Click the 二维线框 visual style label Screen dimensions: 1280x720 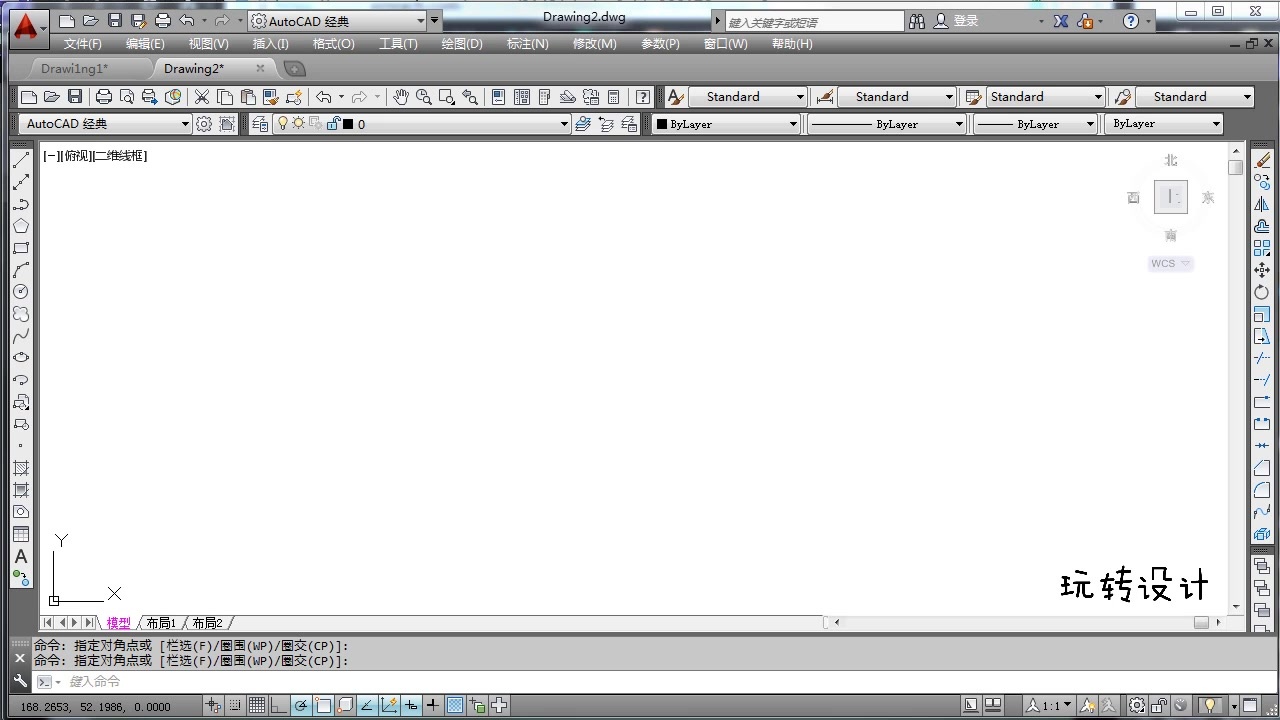[x=118, y=156]
